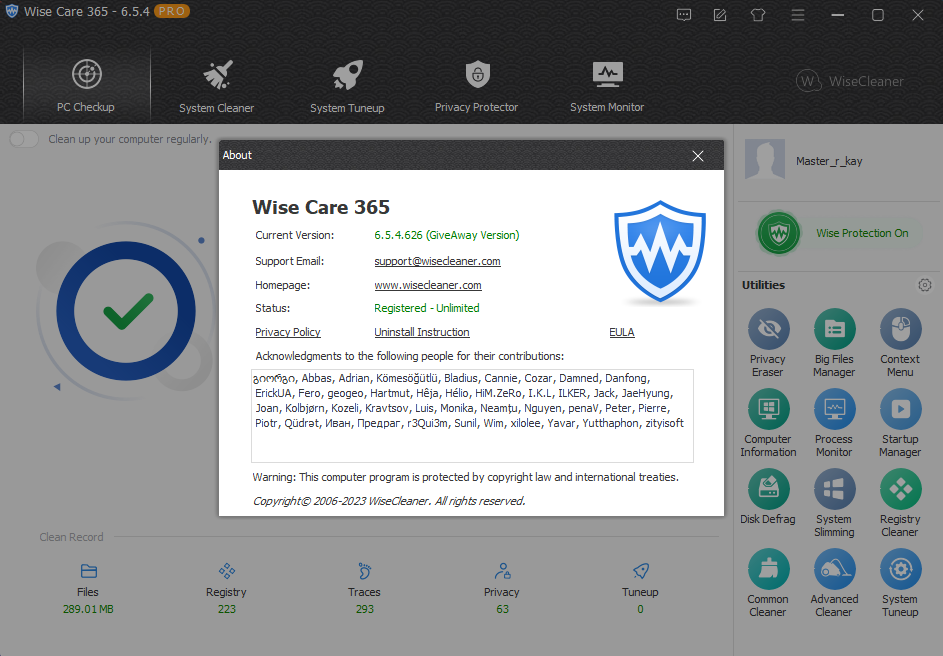Click the Privacy count 63
Viewport: 943px width, 656px height.
pyautogui.click(x=502, y=609)
